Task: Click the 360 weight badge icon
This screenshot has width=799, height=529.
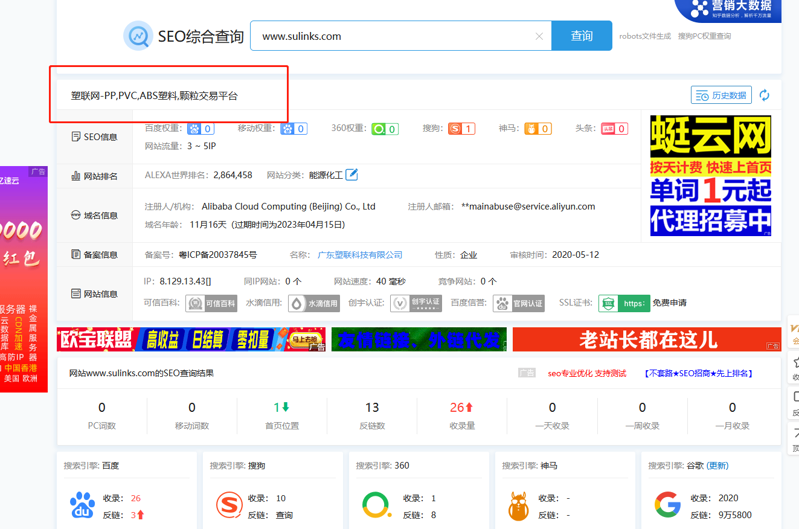Action: click(385, 129)
